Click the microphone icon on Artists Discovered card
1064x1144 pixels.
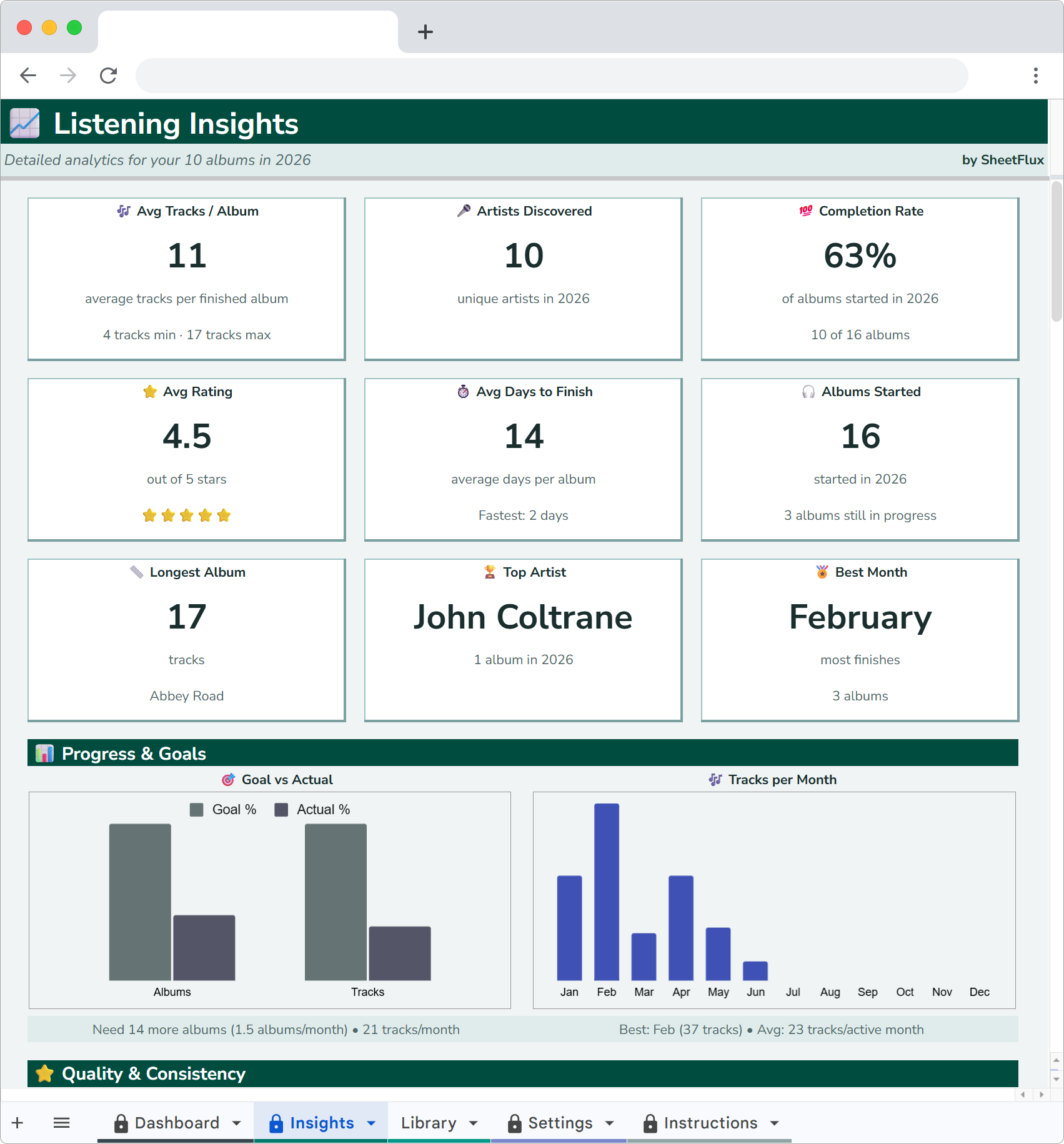(464, 211)
